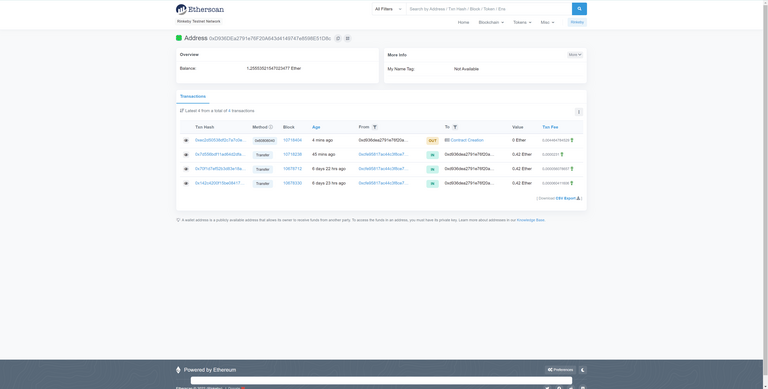Click the '0 Ether' value cell
768x389 pixels.
click(519, 140)
